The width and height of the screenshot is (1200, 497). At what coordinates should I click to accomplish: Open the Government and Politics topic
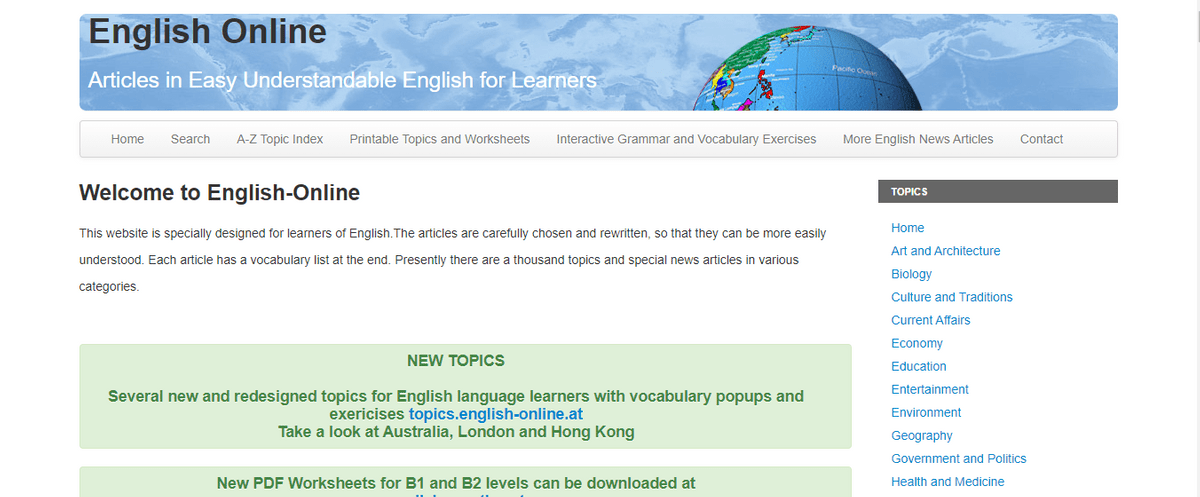coord(959,458)
